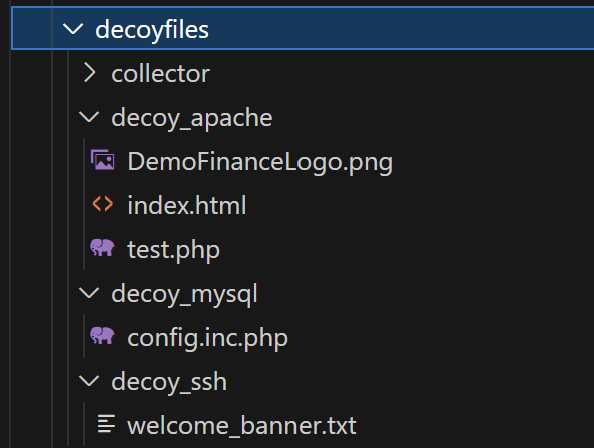
Task: Expand the collector folder chevron
Action: [x=90, y=73]
